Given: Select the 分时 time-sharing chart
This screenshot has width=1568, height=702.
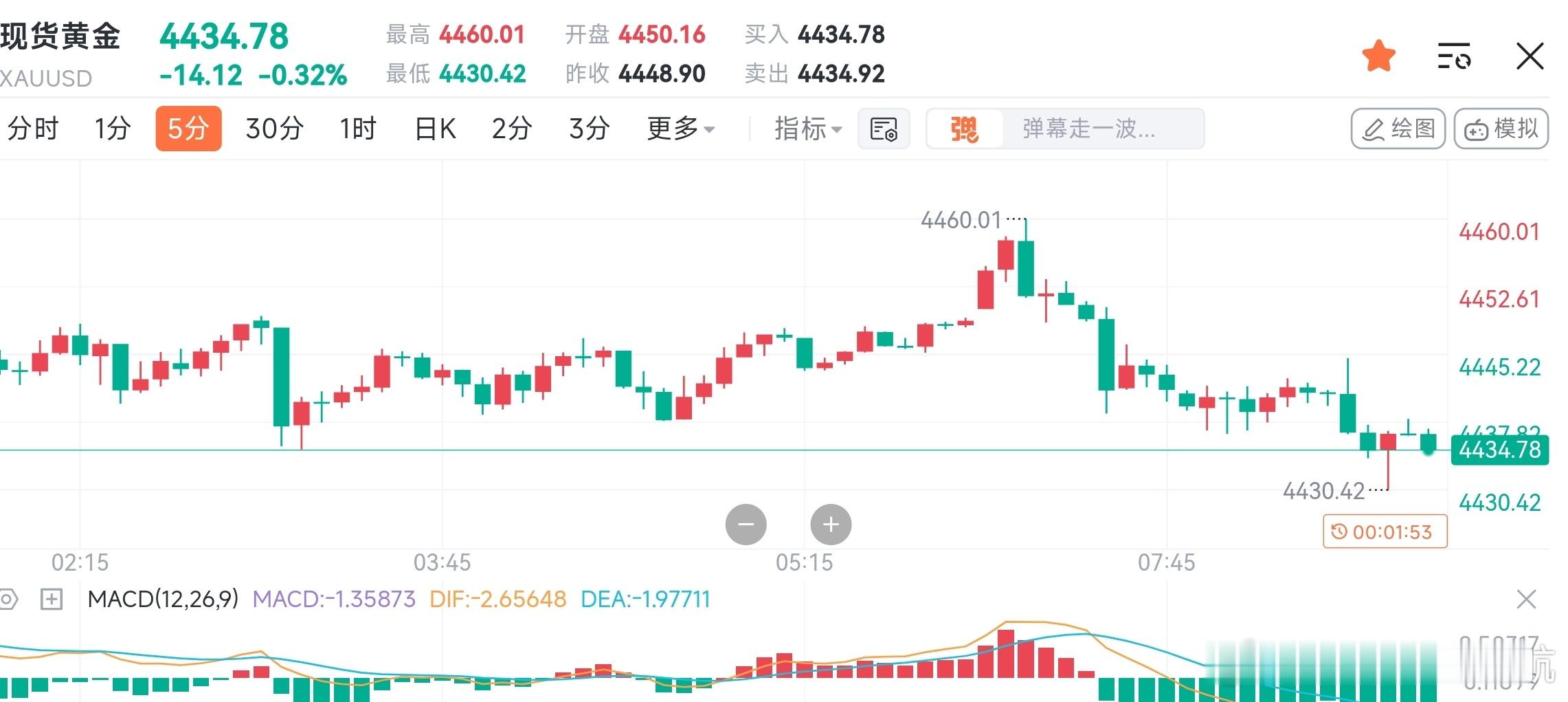Looking at the screenshot, I should pyautogui.click(x=33, y=128).
